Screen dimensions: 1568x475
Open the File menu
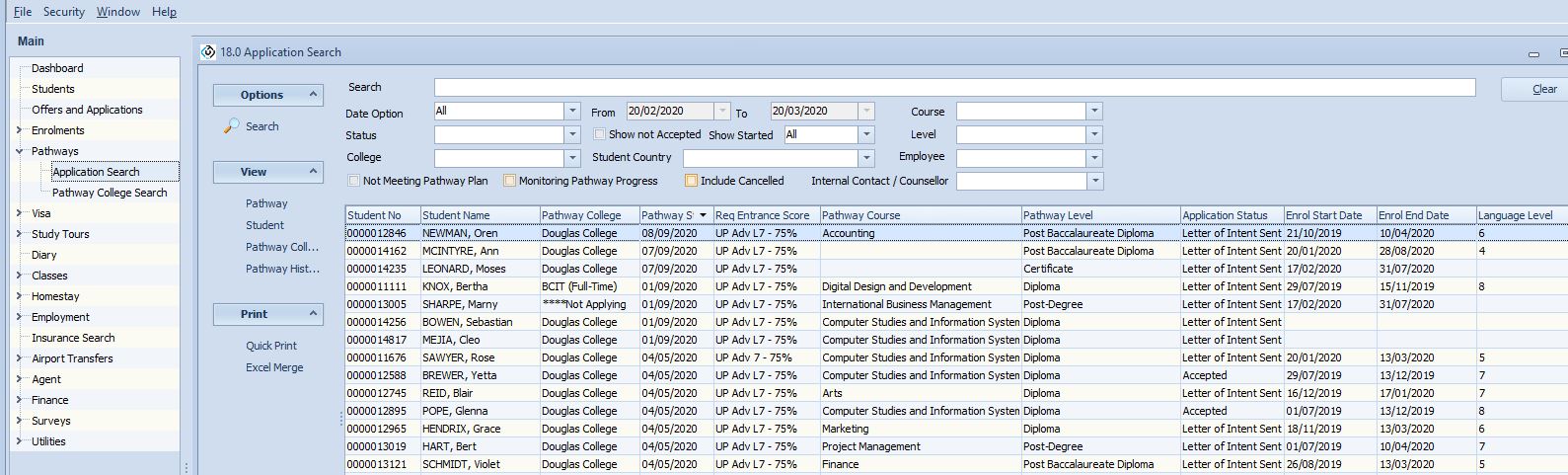[x=23, y=12]
